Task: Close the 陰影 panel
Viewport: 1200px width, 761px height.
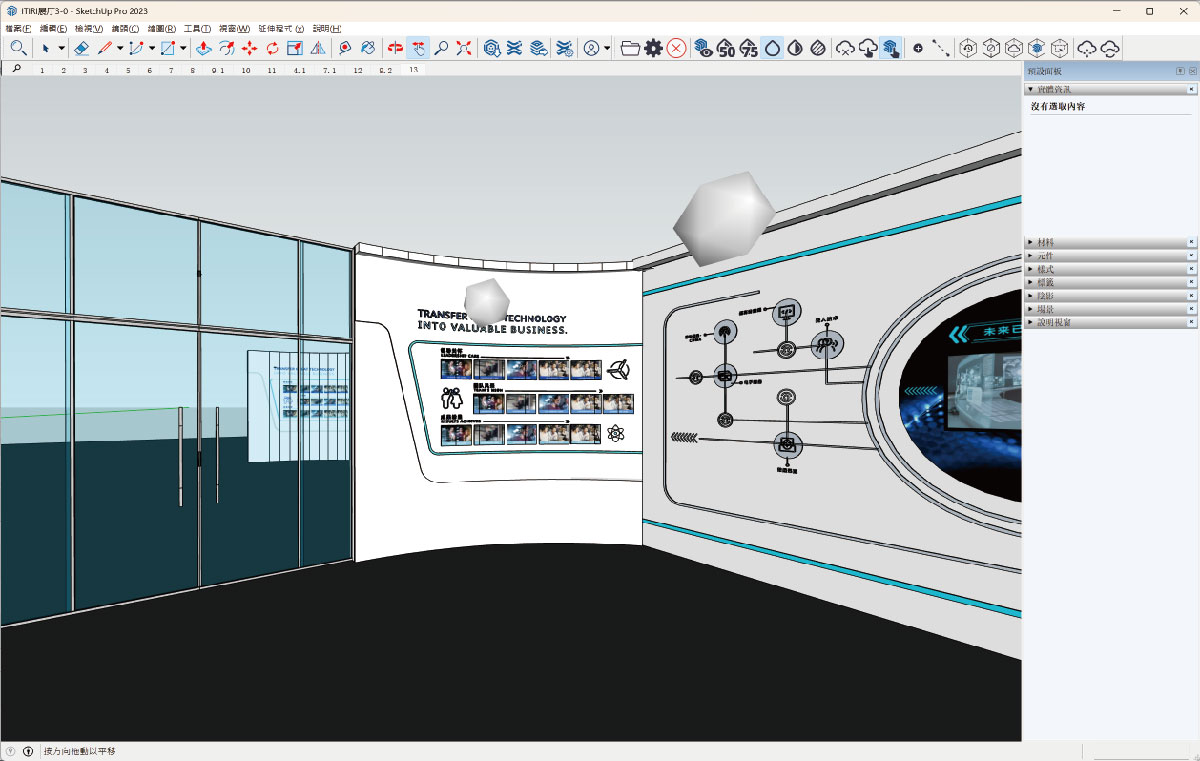Action: [x=1191, y=296]
